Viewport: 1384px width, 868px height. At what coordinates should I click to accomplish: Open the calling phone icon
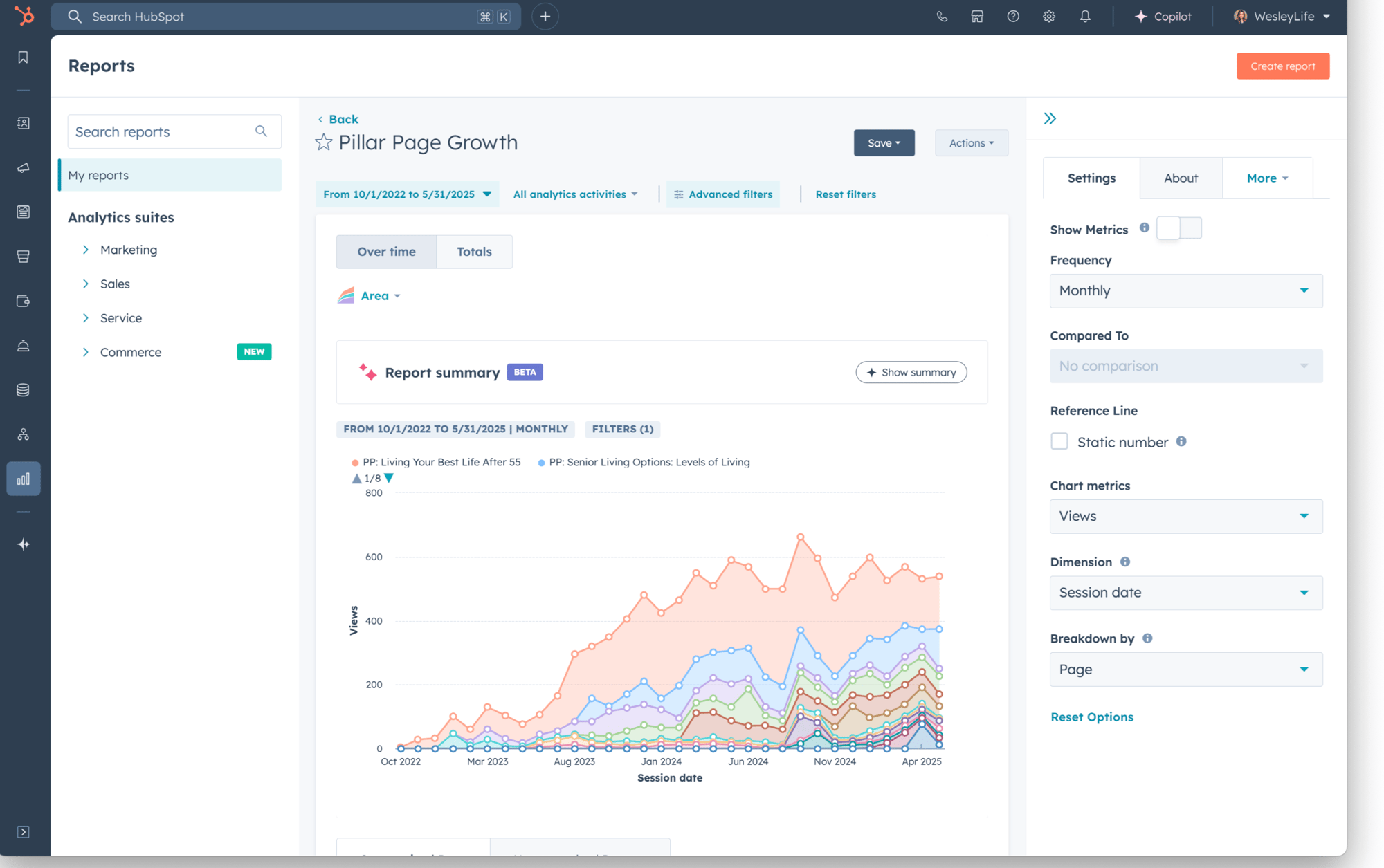pos(942,17)
